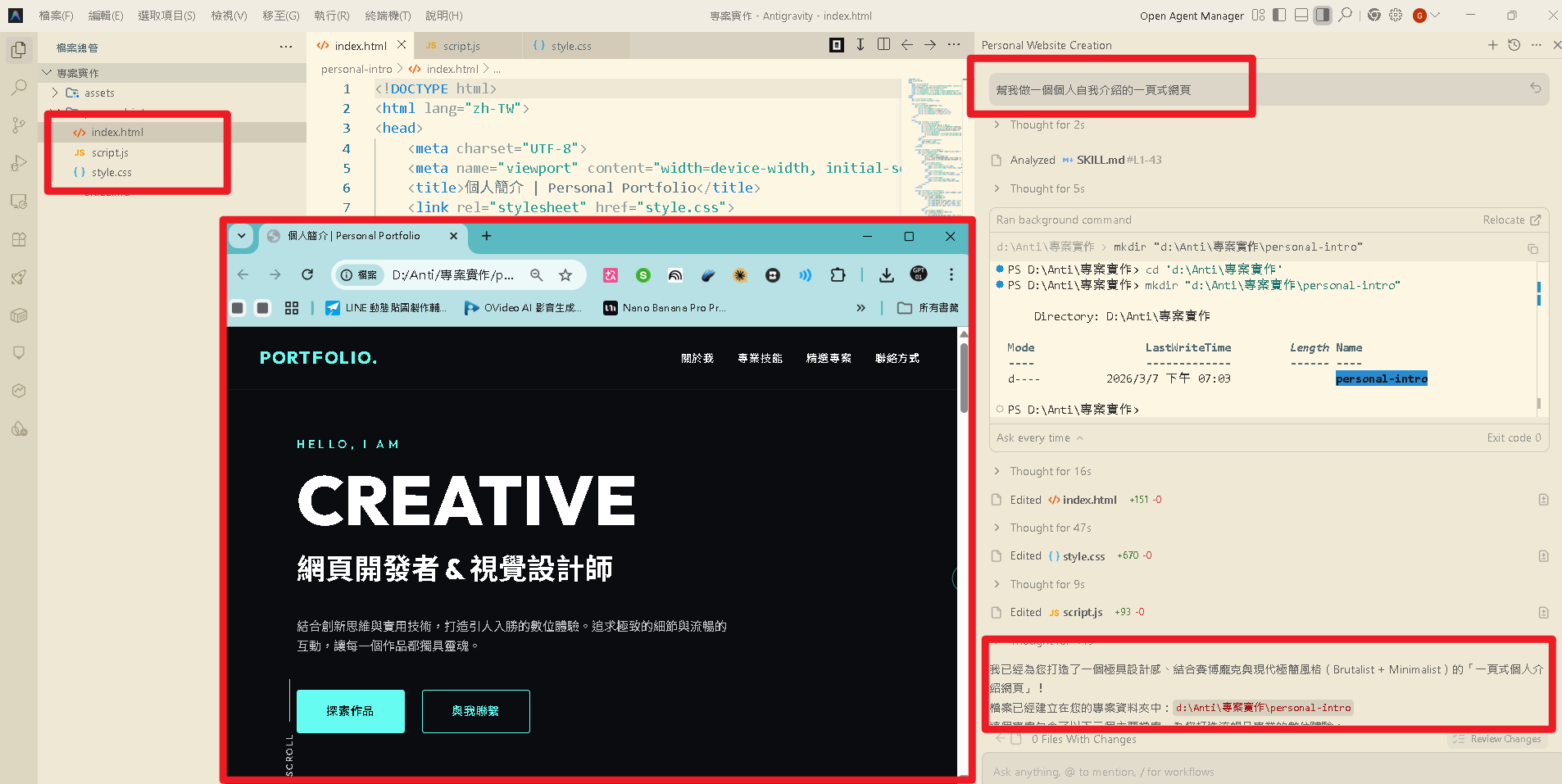Click the Relocate button

[x=1510, y=220]
